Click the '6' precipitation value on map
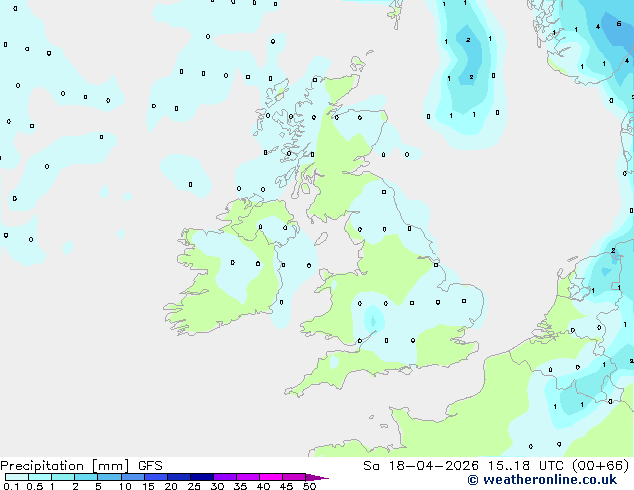The width and height of the screenshot is (634, 490). [619, 24]
